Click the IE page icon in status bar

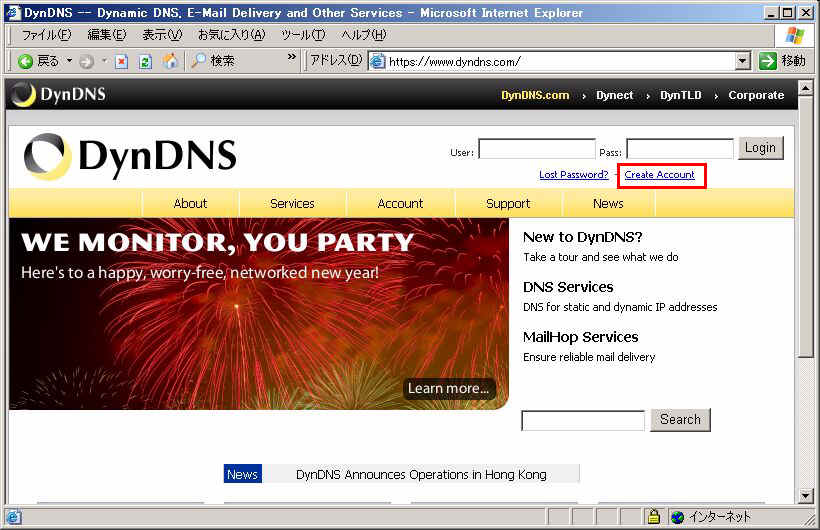click(x=14, y=517)
